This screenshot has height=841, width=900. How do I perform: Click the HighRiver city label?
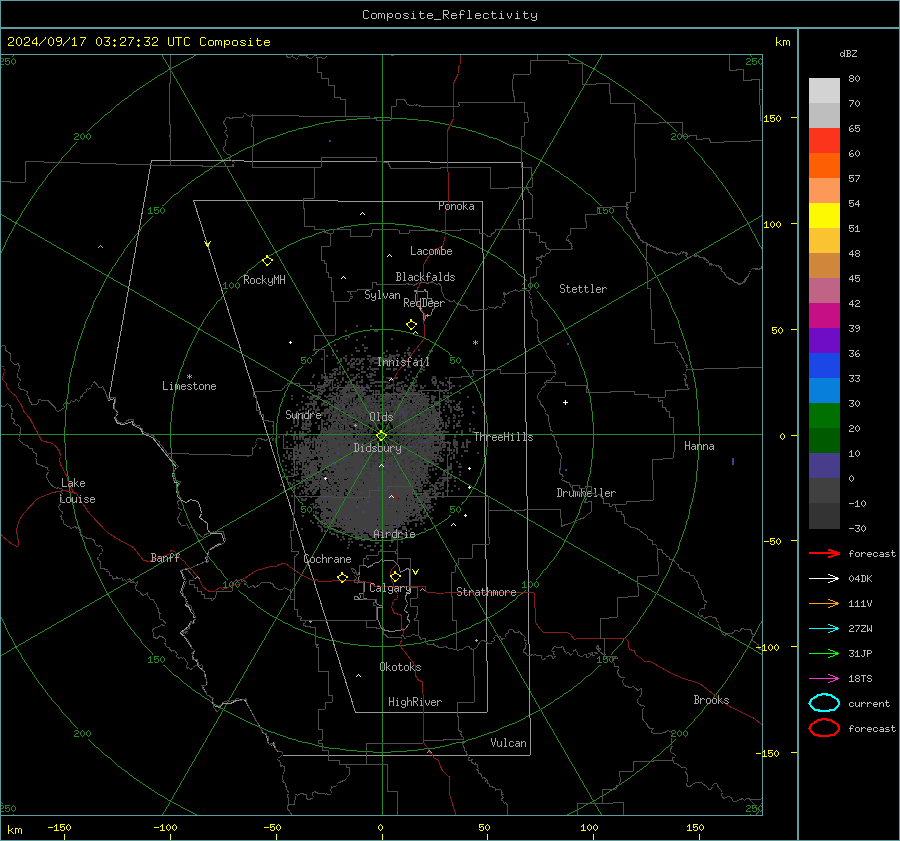click(x=415, y=702)
